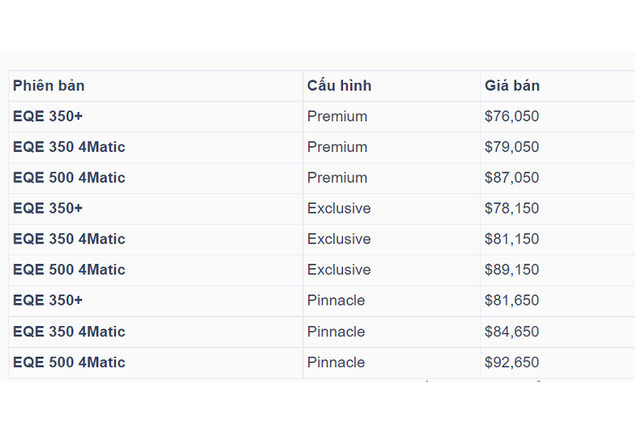Click the Cấu hình column header

pyautogui.click(x=339, y=86)
